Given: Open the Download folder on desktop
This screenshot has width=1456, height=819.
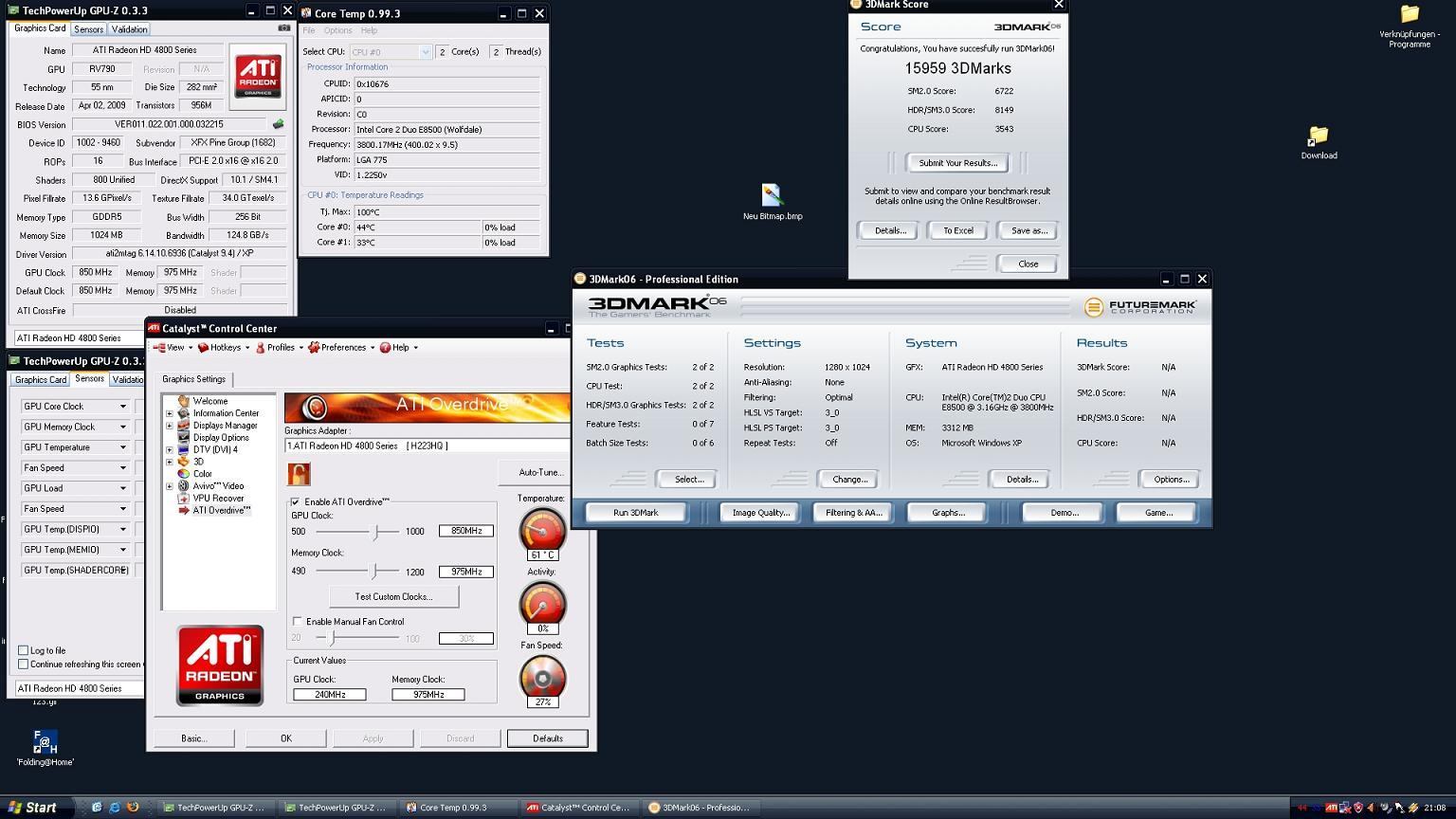Looking at the screenshot, I should point(1319,142).
